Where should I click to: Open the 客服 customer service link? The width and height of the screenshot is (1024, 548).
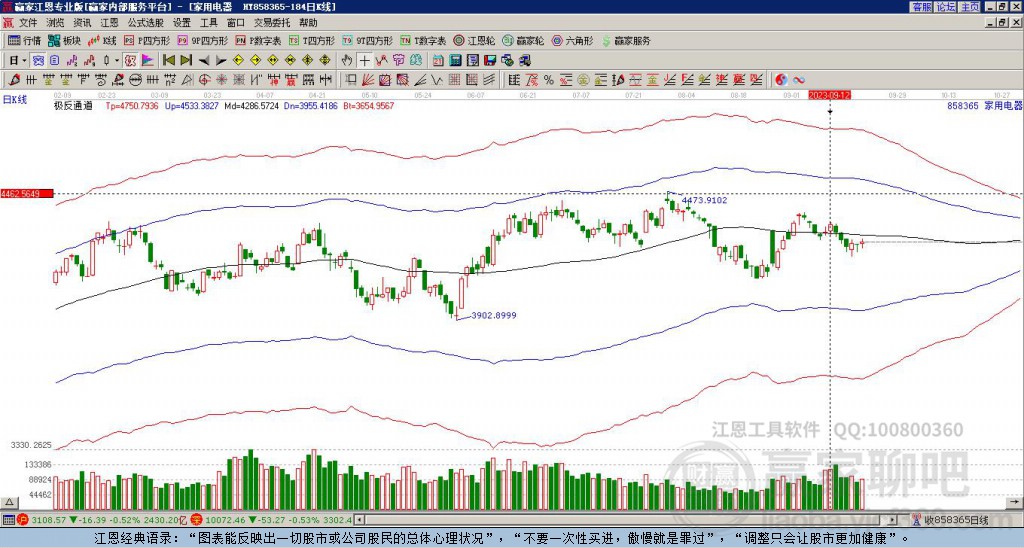[x=922, y=7]
